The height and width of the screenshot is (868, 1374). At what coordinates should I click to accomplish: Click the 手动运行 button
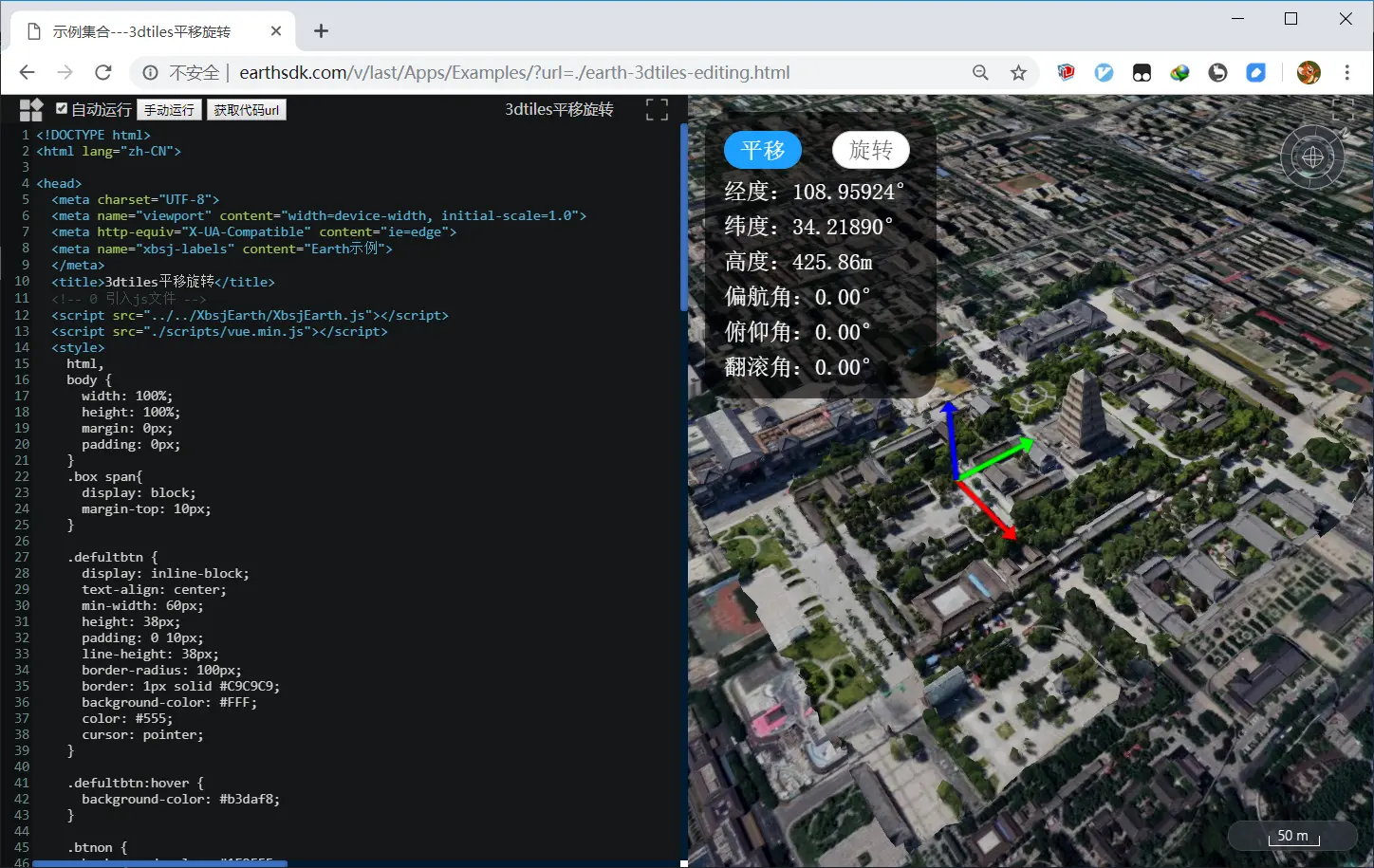[x=169, y=110]
